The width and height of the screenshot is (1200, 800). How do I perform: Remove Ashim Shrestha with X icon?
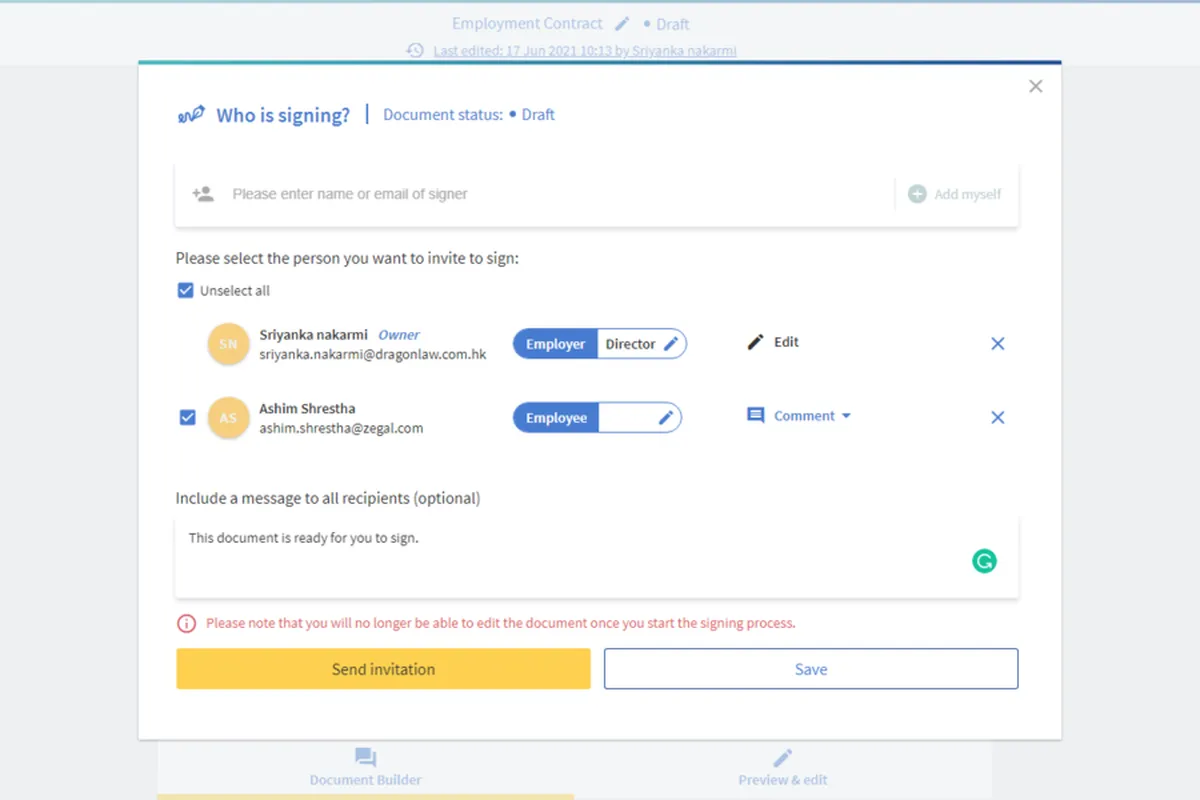997,418
